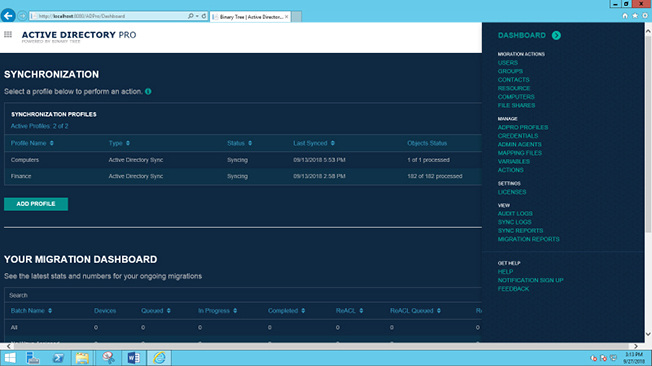This screenshot has height=366, width=652.
Task: Open the browser home icon
Action: pos(625,16)
